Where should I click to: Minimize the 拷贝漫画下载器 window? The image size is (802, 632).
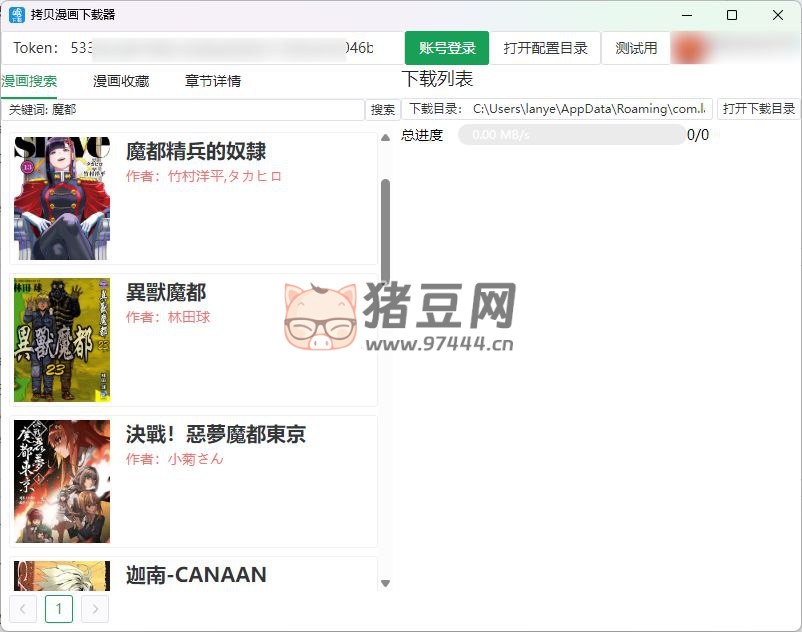point(687,15)
